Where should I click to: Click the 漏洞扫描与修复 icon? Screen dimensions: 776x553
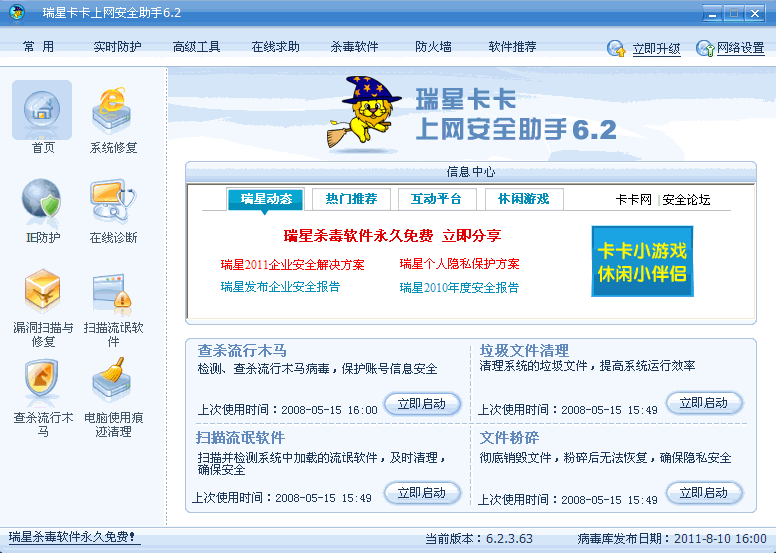pyautogui.click(x=42, y=292)
